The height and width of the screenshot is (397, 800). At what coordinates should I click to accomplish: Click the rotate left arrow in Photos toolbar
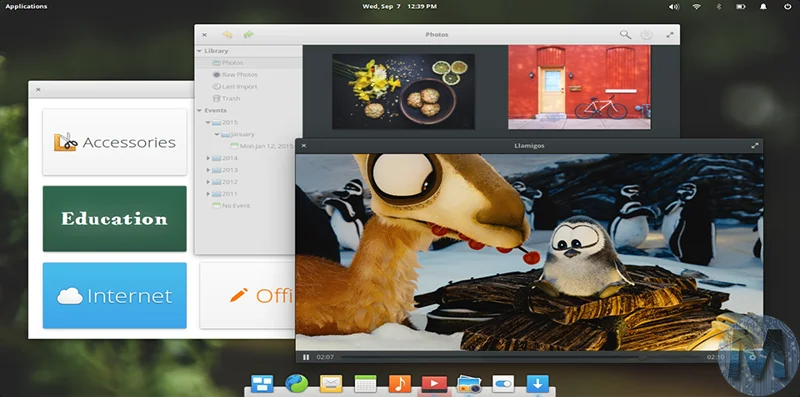coord(228,34)
